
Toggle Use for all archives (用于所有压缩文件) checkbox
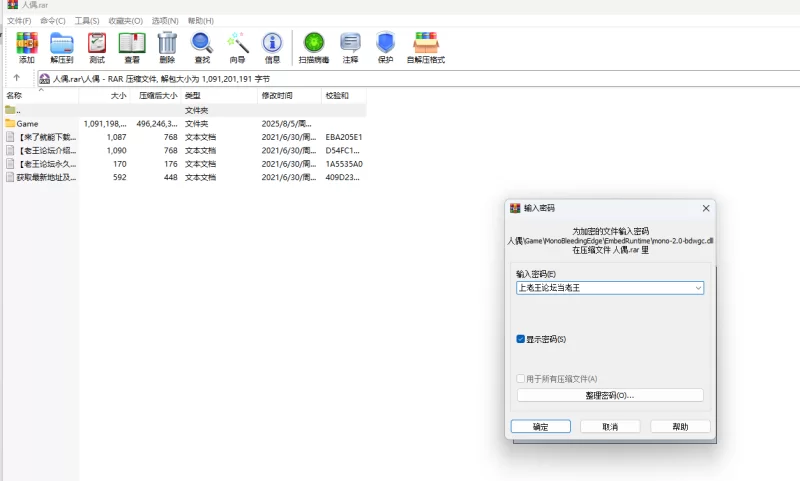520,378
